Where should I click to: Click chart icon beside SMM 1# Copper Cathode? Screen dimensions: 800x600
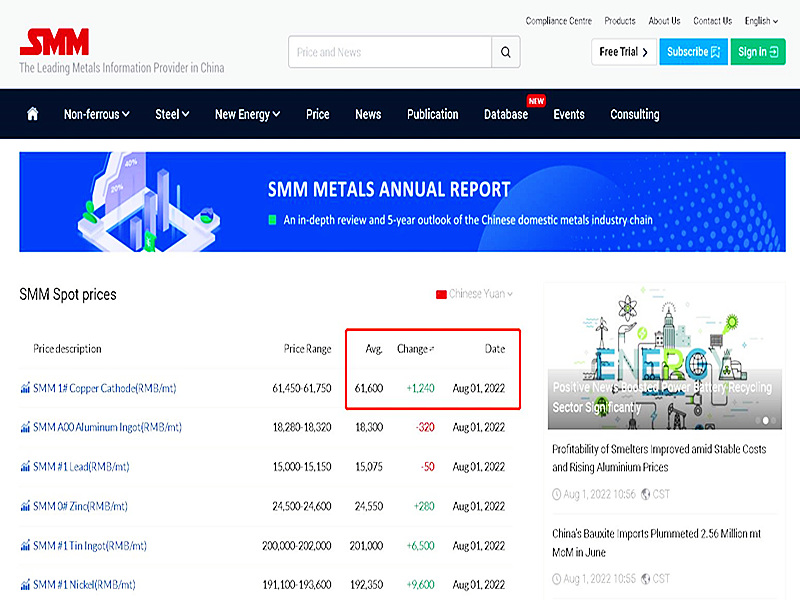coord(25,388)
